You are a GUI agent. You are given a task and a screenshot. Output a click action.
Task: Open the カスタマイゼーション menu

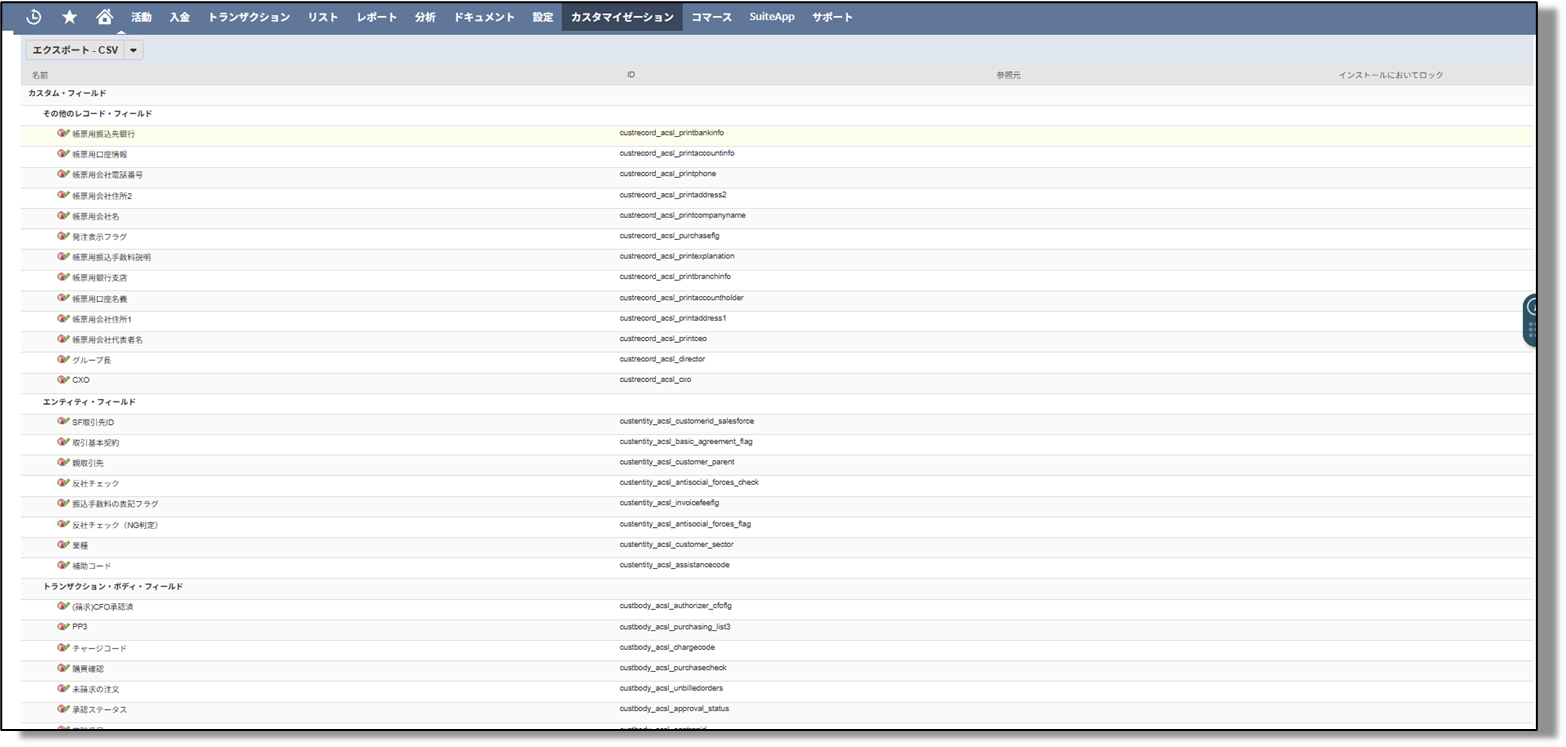[x=622, y=17]
